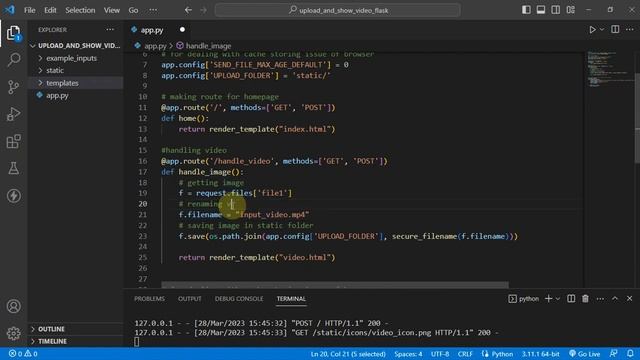Screen dimensions: 640x360
Task: Open editor More Actions ellipsis
Action: (630, 29)
